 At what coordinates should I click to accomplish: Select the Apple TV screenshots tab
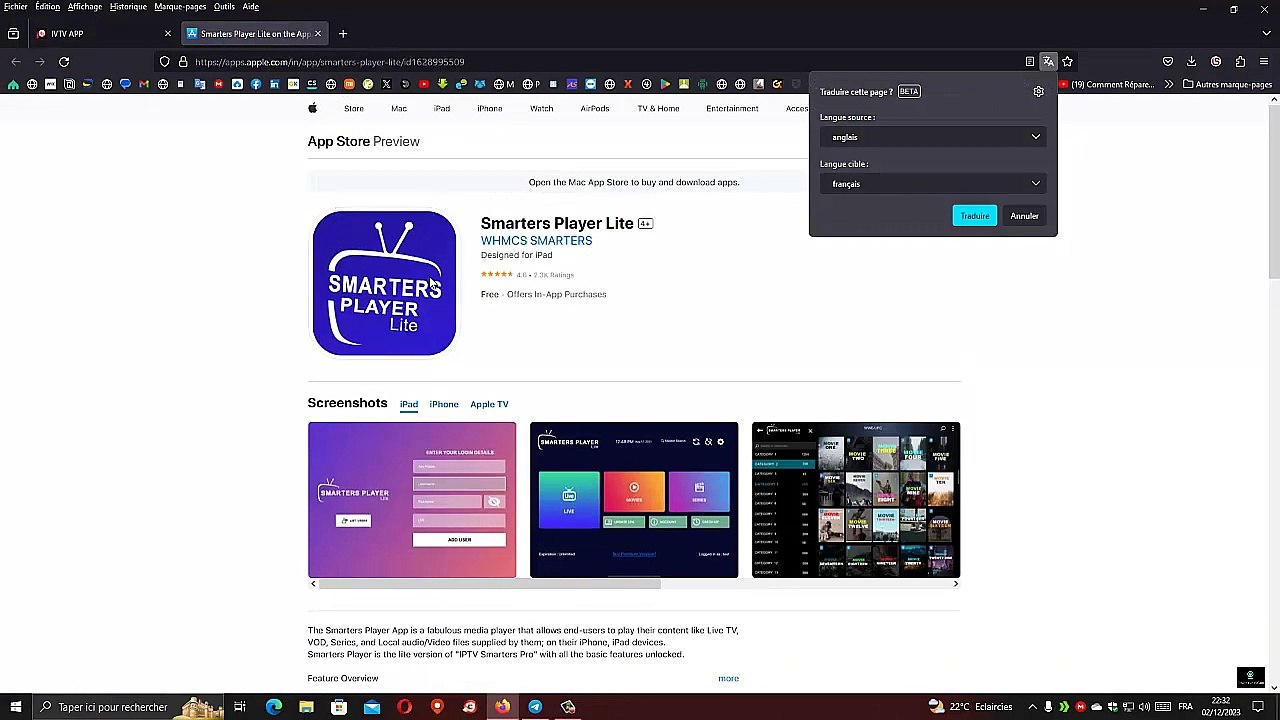point(489,404)
